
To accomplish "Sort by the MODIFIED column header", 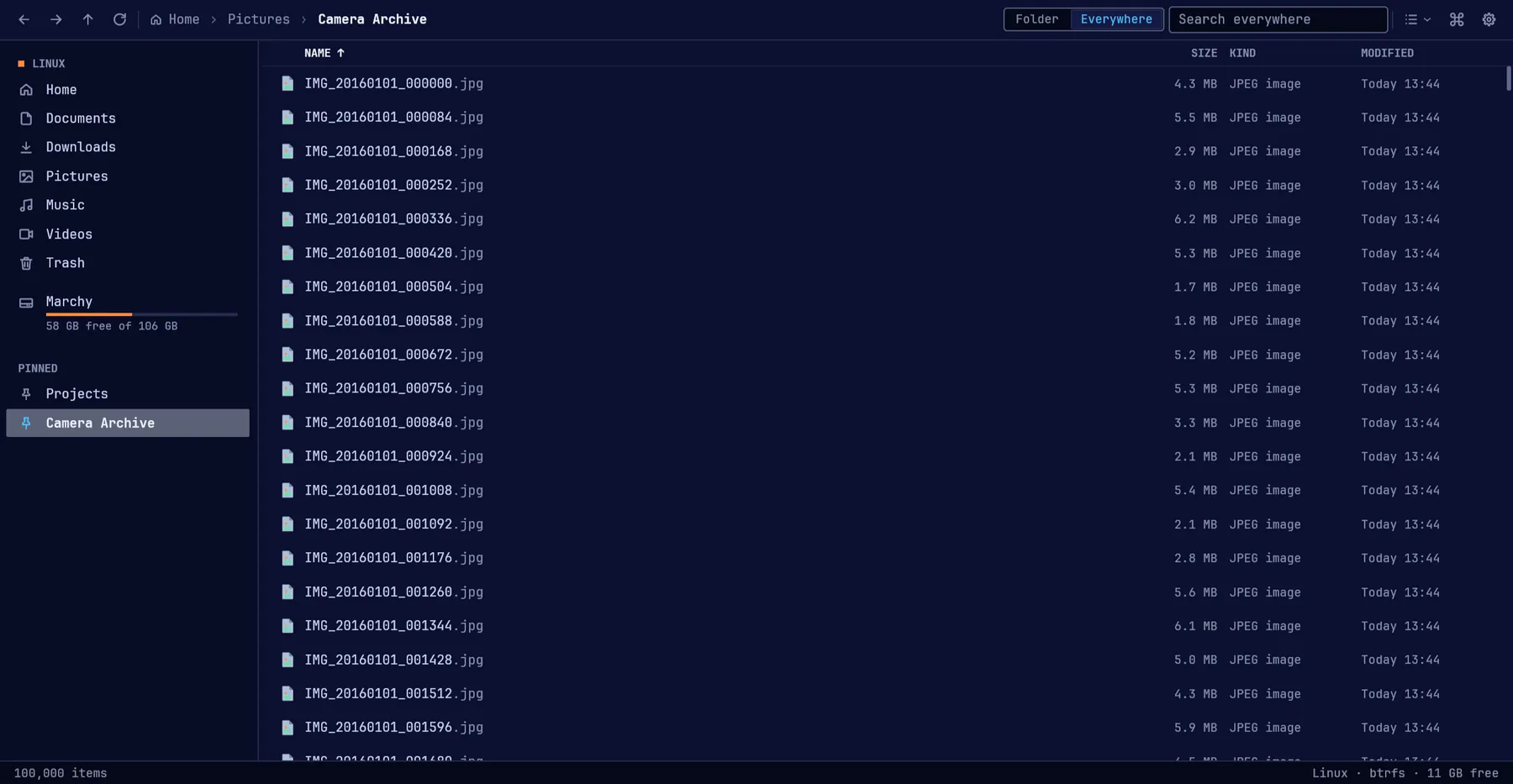I will click(x=1387, y=53).
